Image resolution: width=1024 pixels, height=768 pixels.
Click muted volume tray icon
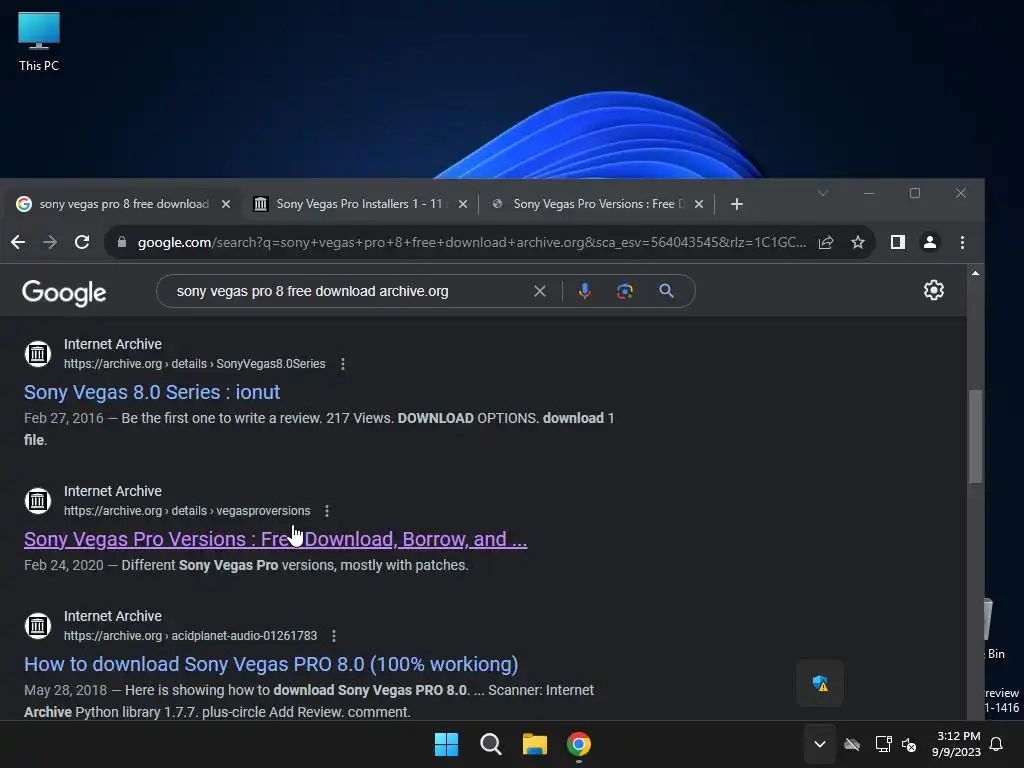[908, 744]
